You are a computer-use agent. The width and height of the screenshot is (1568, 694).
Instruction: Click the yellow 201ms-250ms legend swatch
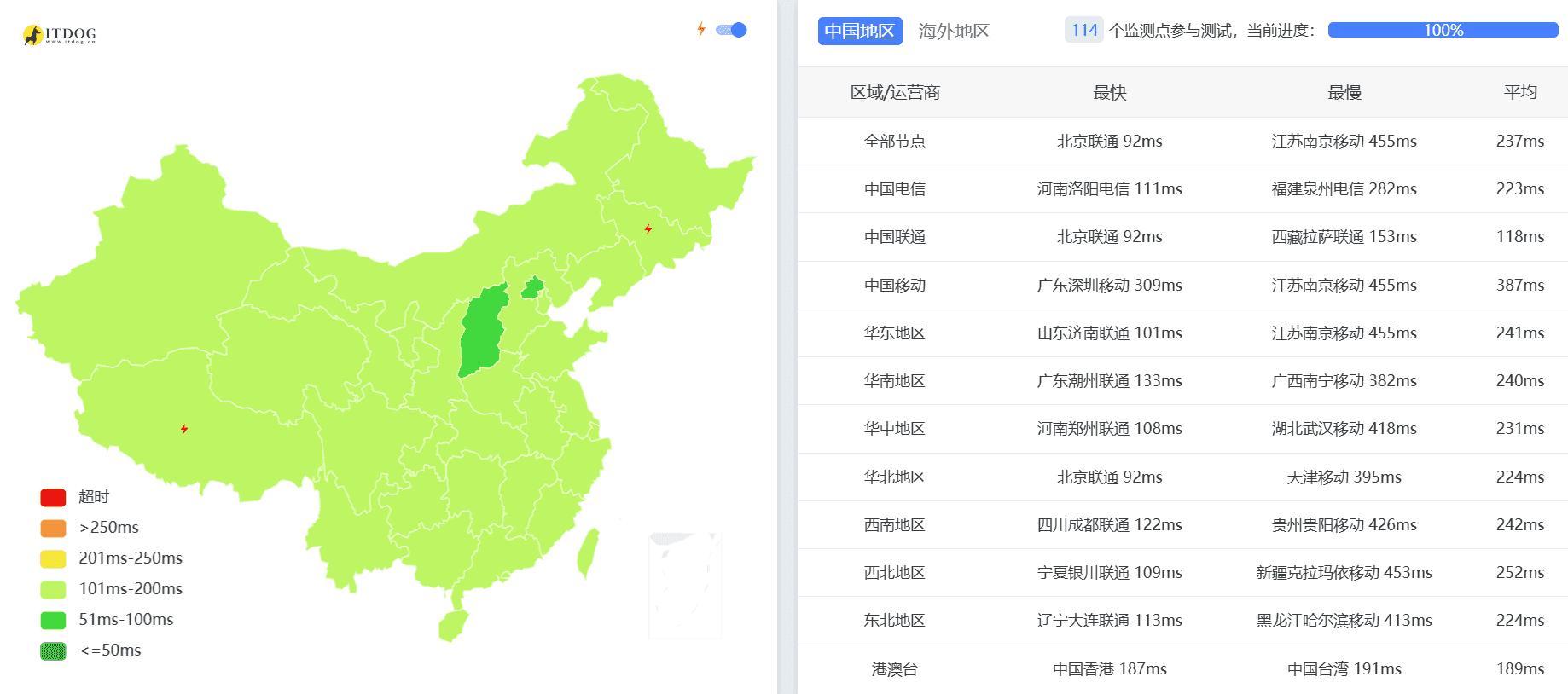point(51,558)
